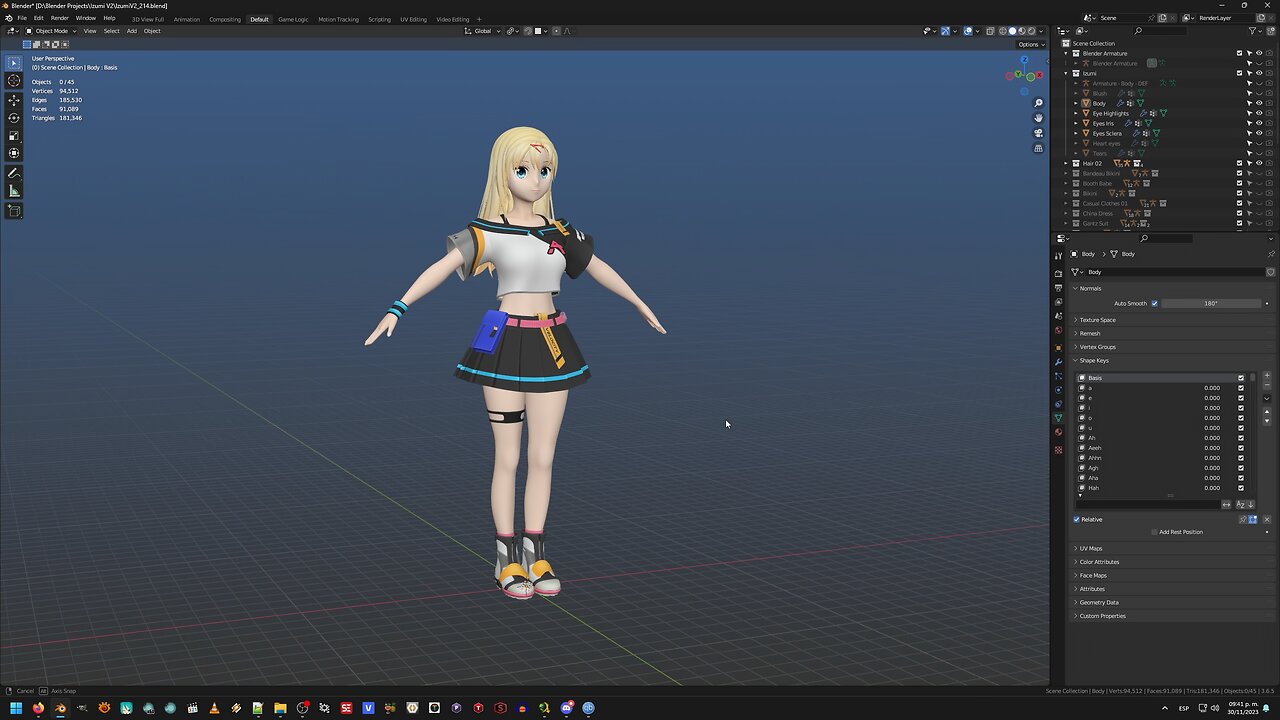The height and width of the screenshot is (720, 1280).
Task: Switch to solid viewport shading
Action: [x=1012, y=31]
